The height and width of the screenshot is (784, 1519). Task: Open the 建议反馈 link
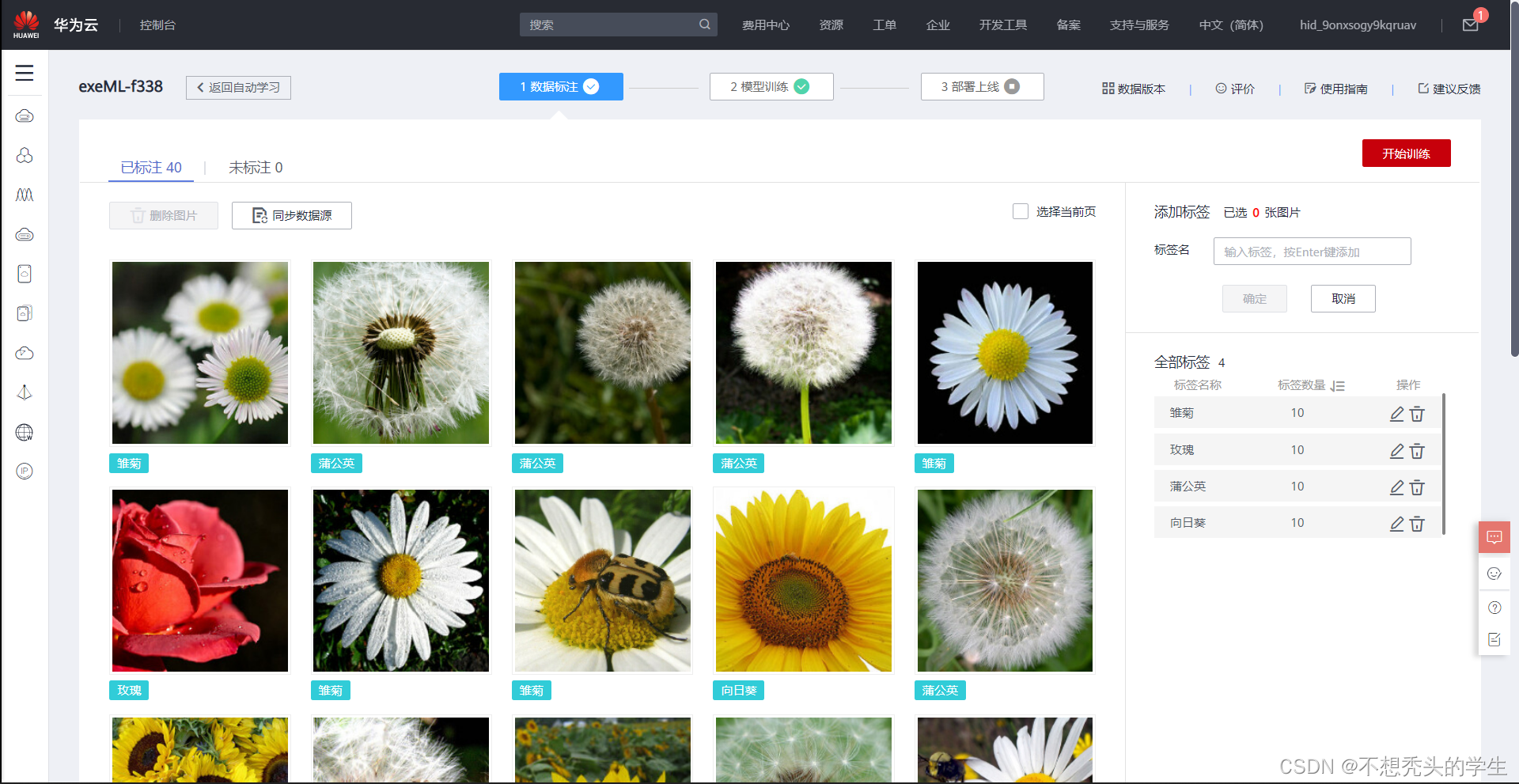pyautogui.click(x=1449, y=89)
